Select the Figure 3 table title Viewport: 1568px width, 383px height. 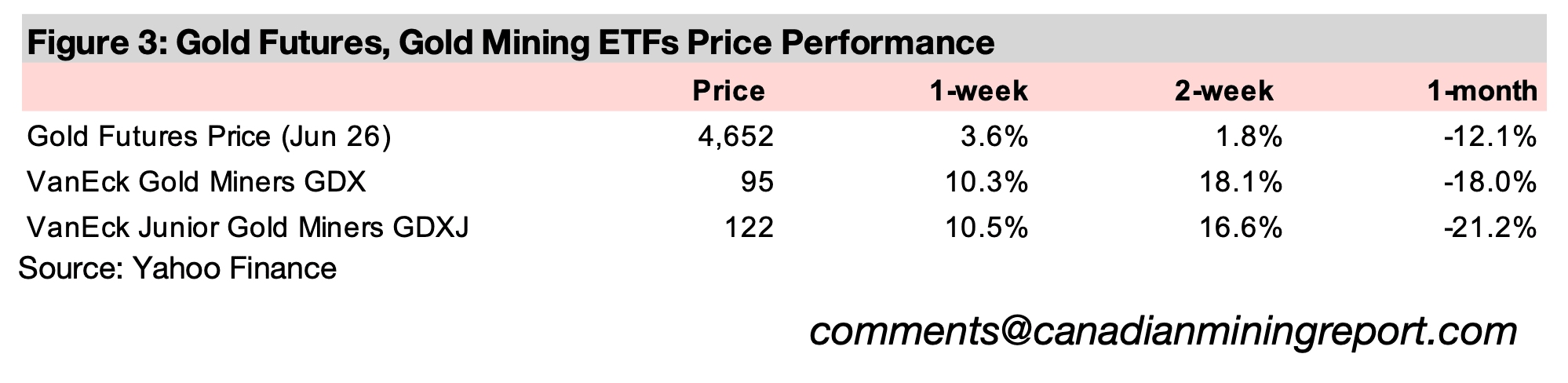coord(511,42)
